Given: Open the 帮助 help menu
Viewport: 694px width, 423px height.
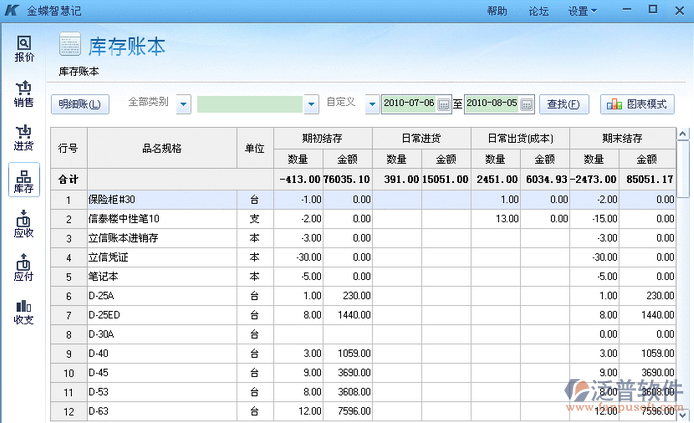Looking at the screenshot, I should pos(497,10).
